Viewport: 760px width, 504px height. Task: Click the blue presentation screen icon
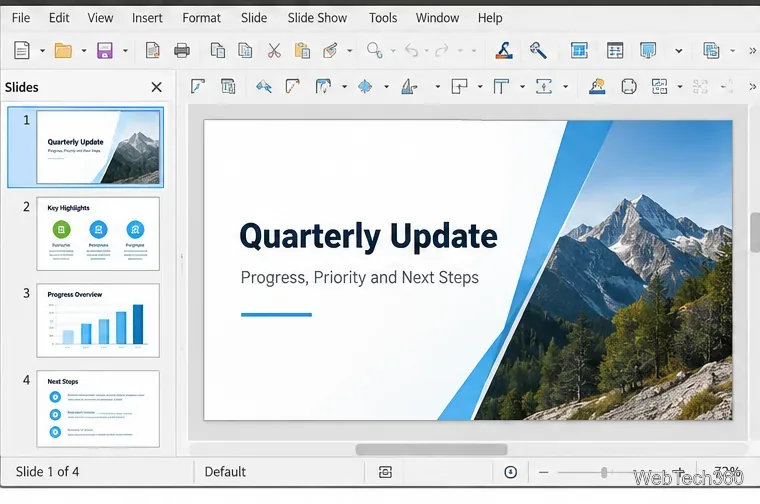[648, 50]
